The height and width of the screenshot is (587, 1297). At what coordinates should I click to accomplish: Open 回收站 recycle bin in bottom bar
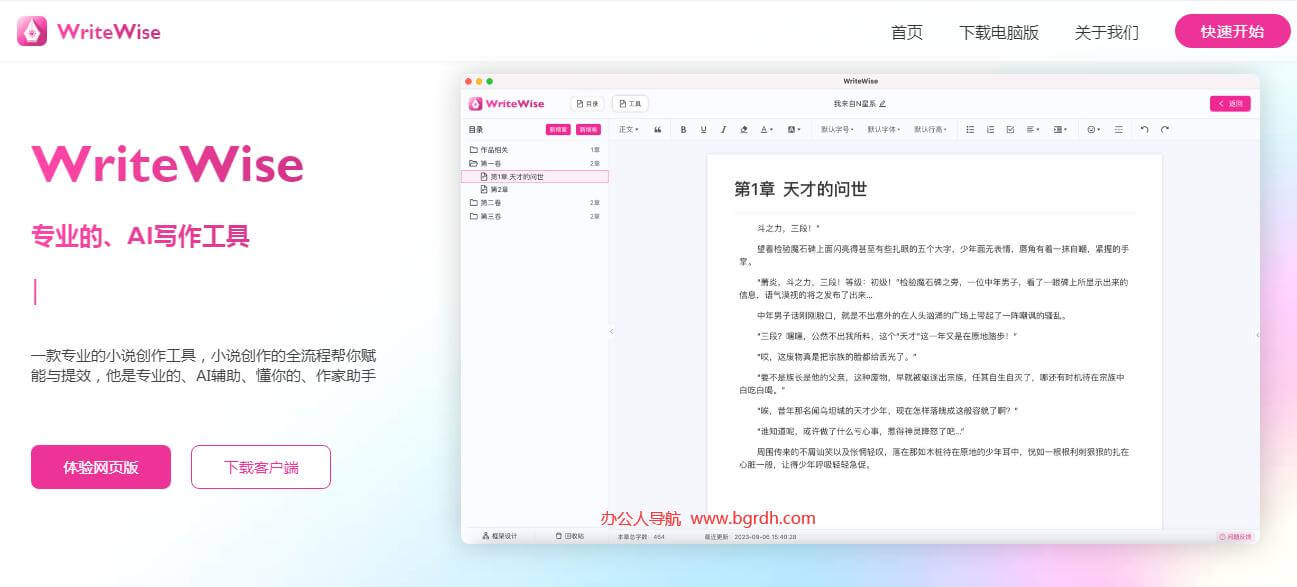point(570,536)
